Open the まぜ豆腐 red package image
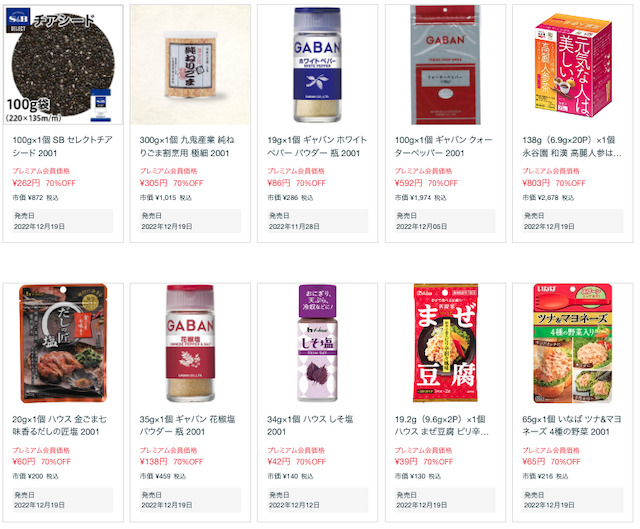The width and height of the screenshot is (640, 529). coord(445,343)
